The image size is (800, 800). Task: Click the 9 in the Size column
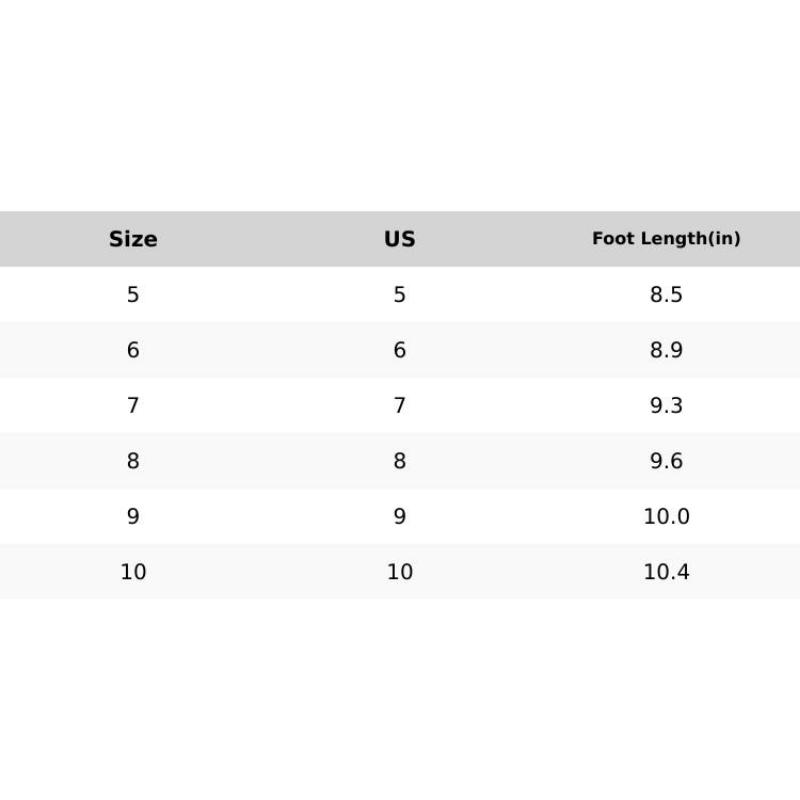click(133, 517)
